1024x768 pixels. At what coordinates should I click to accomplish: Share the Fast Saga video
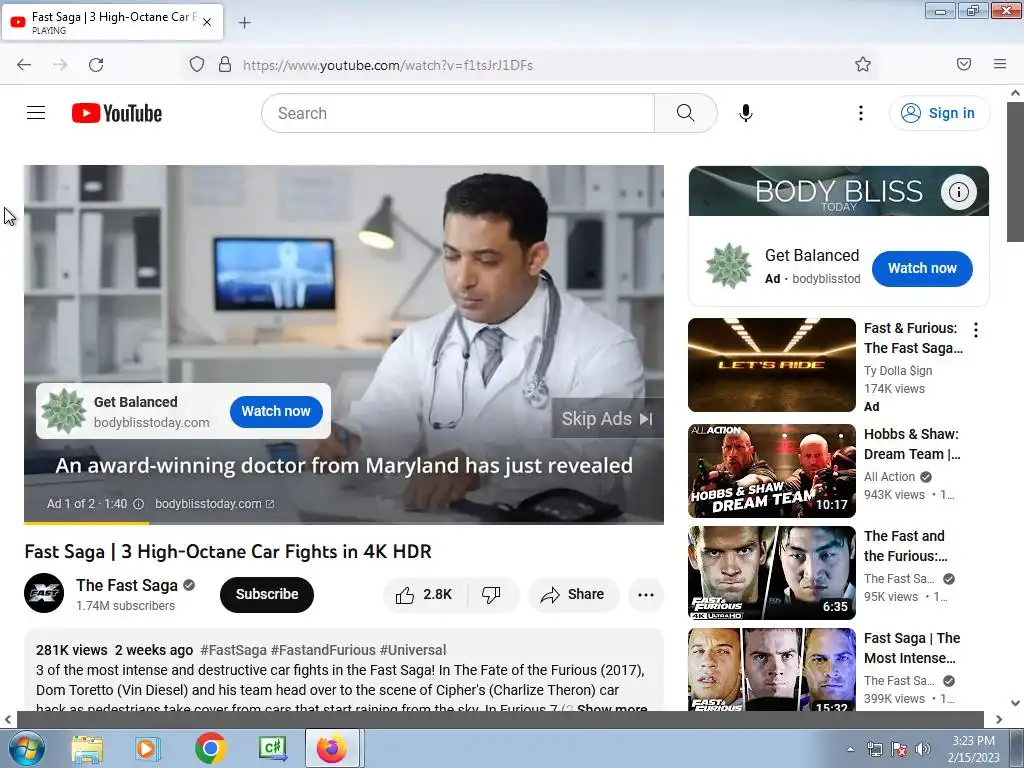click(x=573, y=594)
